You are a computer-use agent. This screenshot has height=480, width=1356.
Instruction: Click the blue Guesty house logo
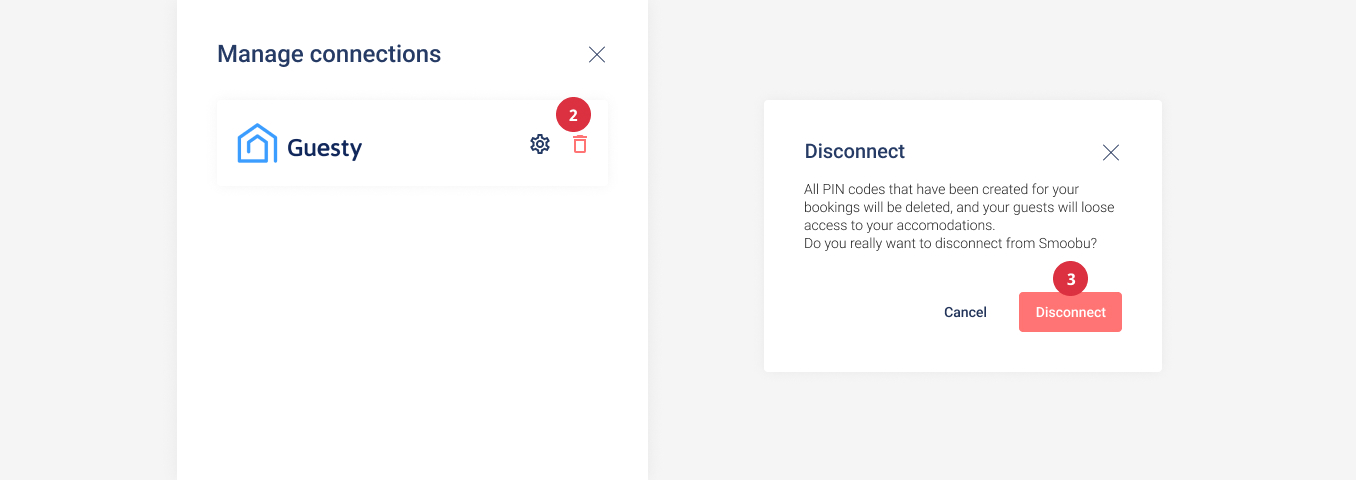pyautogui.click(x=257, y=143)
